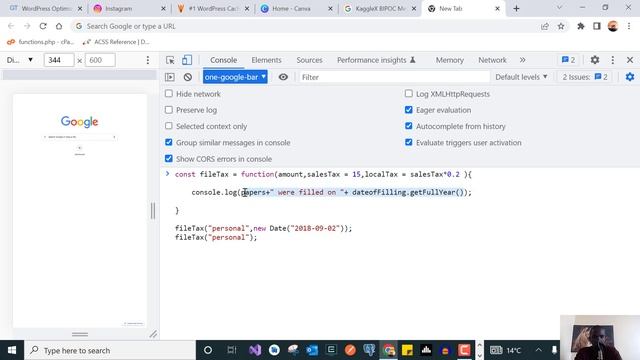Click the device height field showing 600
640x360 pixels.
click(x=100, y=60)
